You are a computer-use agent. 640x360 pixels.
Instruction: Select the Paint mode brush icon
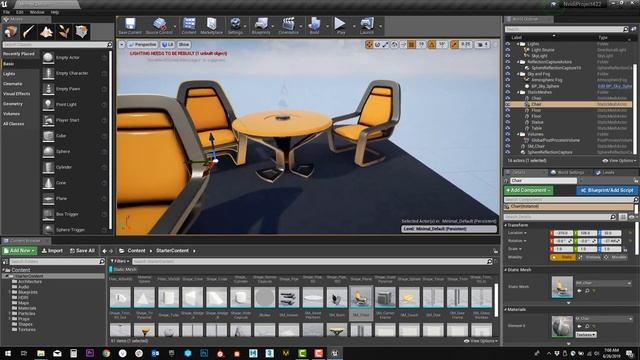point(29,31)
